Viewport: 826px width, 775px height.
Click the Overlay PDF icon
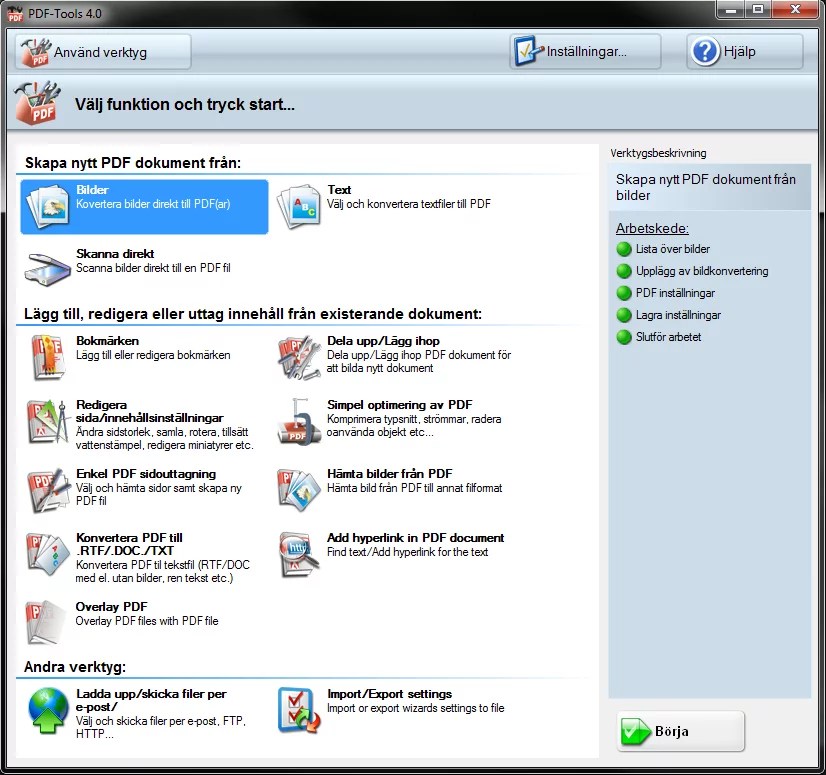tap(46, 623)
